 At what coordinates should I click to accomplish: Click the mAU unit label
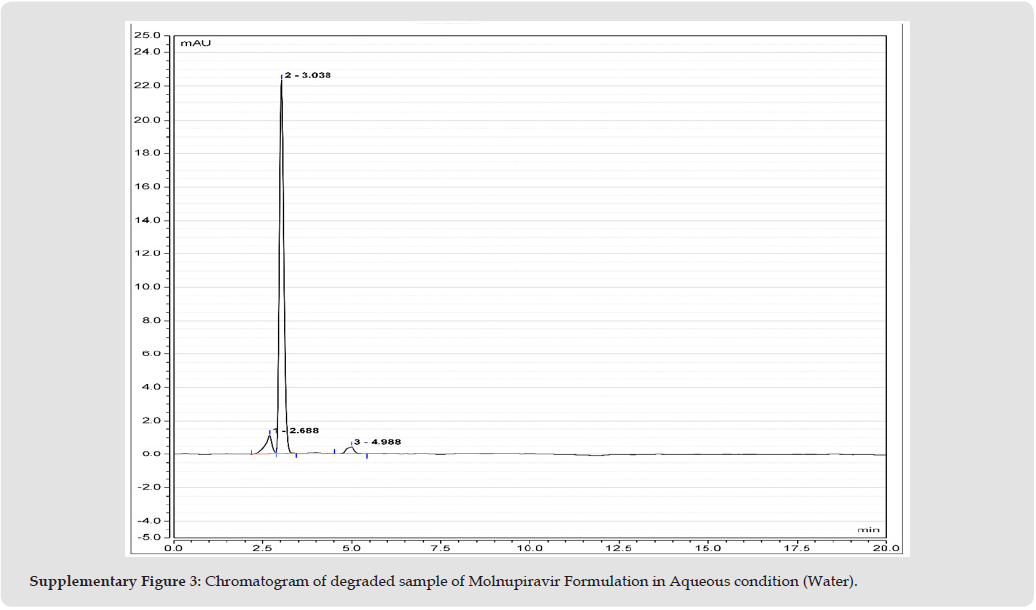point(193,43)
